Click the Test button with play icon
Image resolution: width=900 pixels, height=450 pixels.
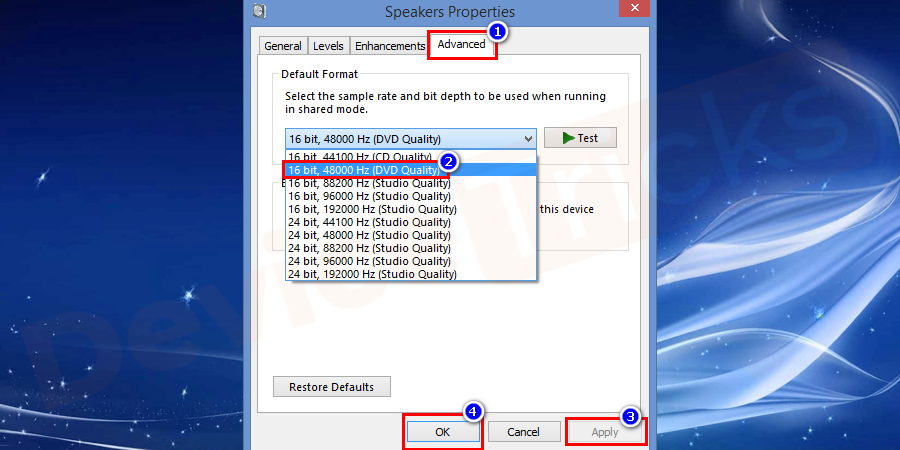[x=580, y=138]
